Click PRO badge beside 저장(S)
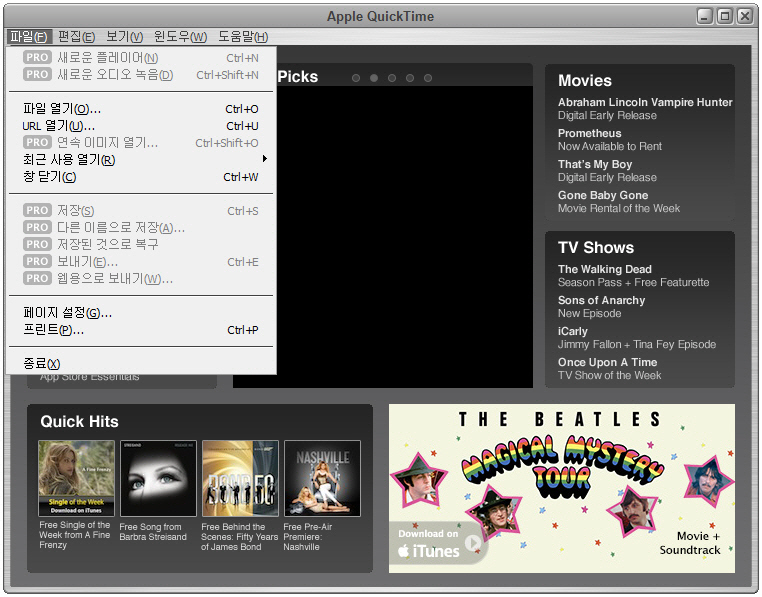Viewport: 762px width, 597px height. [37, 211]
